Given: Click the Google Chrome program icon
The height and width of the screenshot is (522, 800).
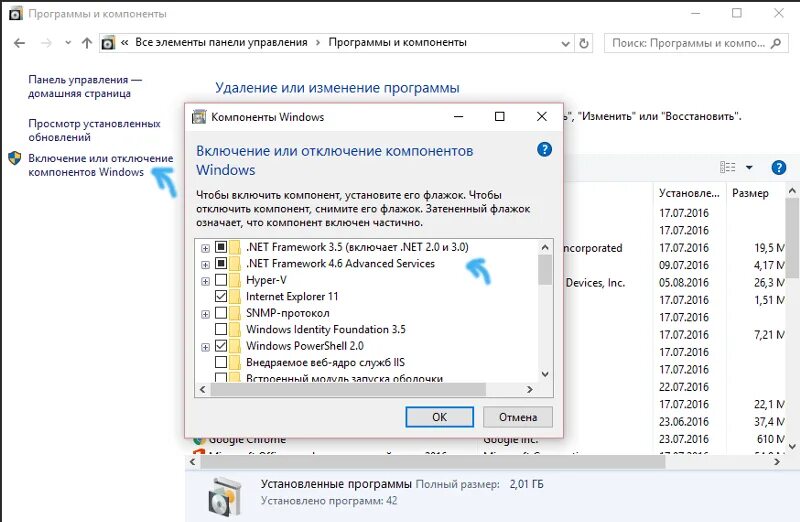Looking at the screenshot, I should [x=199, y=439].
